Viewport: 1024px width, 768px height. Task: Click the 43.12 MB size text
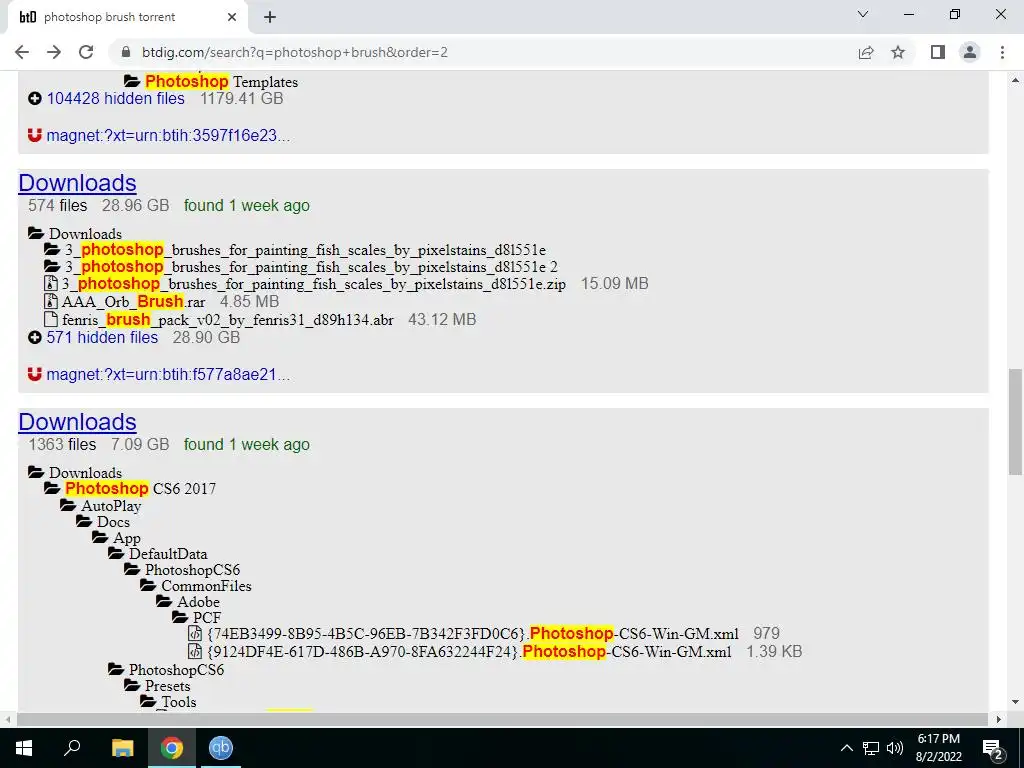[442, 319]
